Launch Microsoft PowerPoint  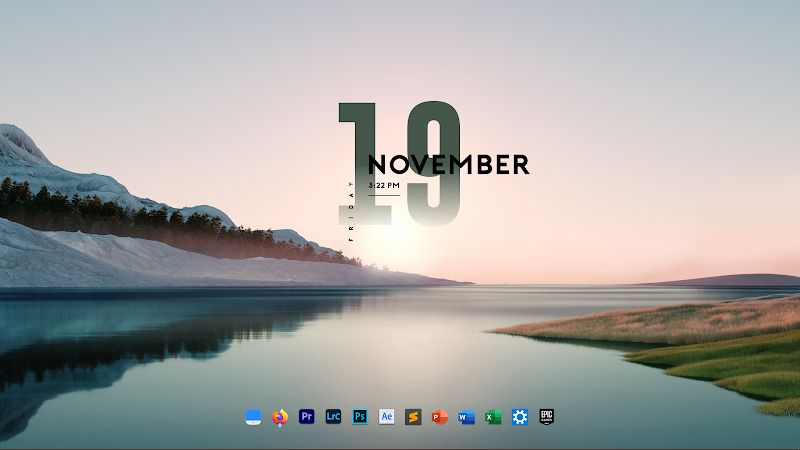[x=440, y=417]
